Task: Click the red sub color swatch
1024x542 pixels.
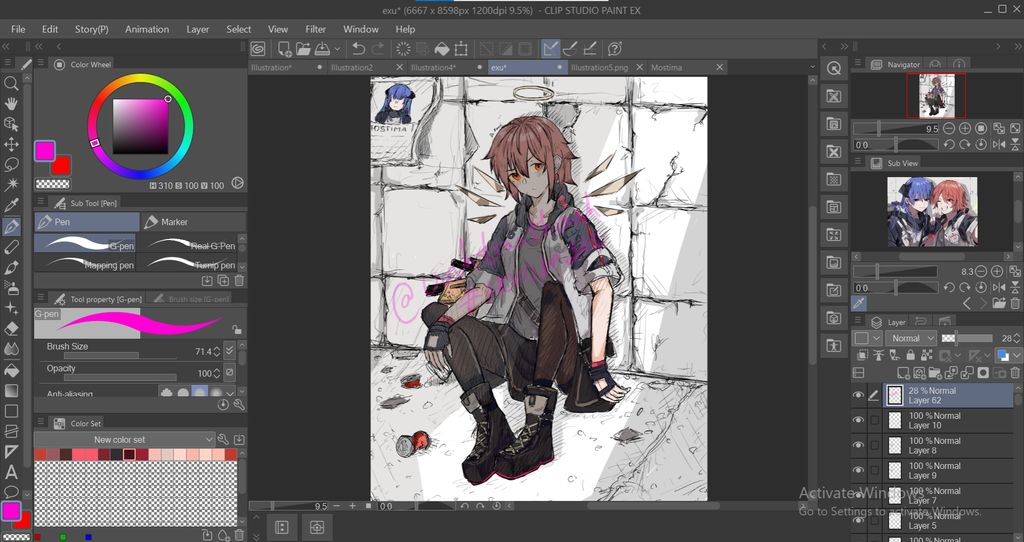Action: click(x=61, y=166)
